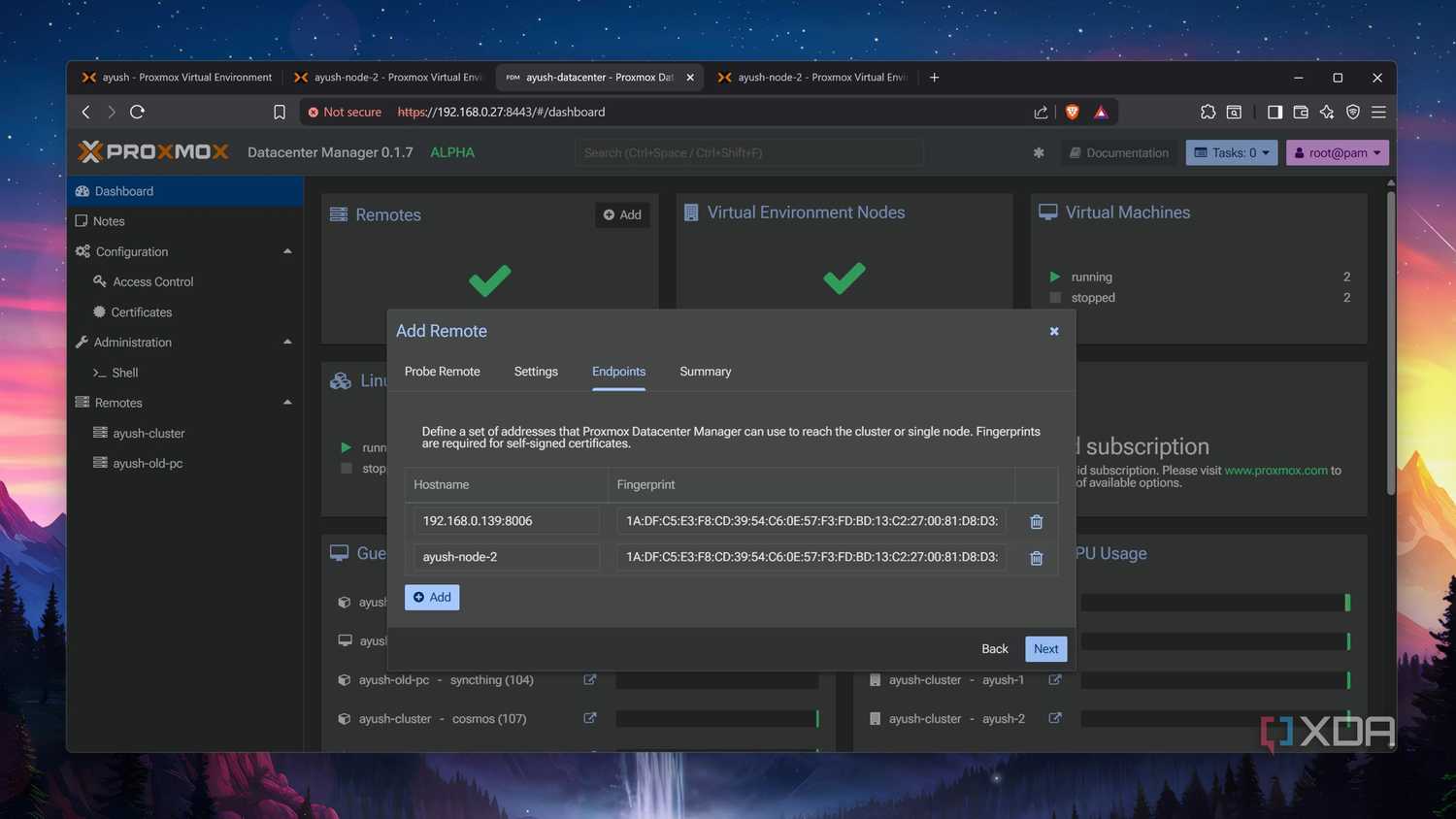Screen dimensions: 1456x819
Task: Select the Endpoints tab
Action: 618,372
